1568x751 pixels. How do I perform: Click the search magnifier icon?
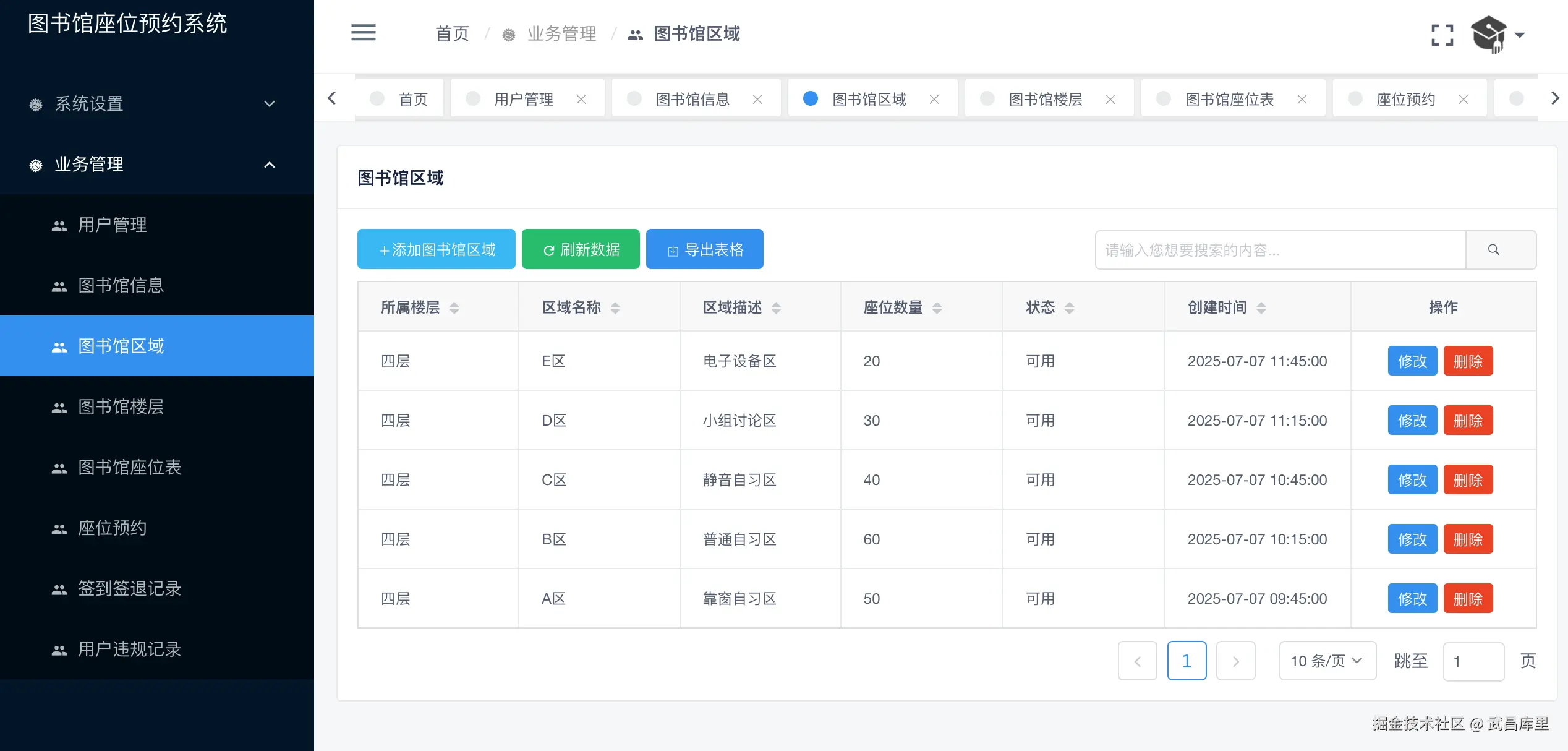click(1494, 250)
